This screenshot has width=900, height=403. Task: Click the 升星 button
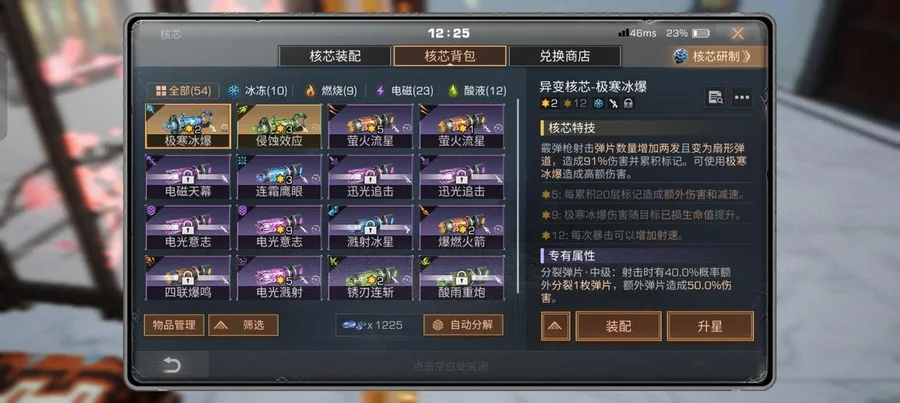point(710,326)
